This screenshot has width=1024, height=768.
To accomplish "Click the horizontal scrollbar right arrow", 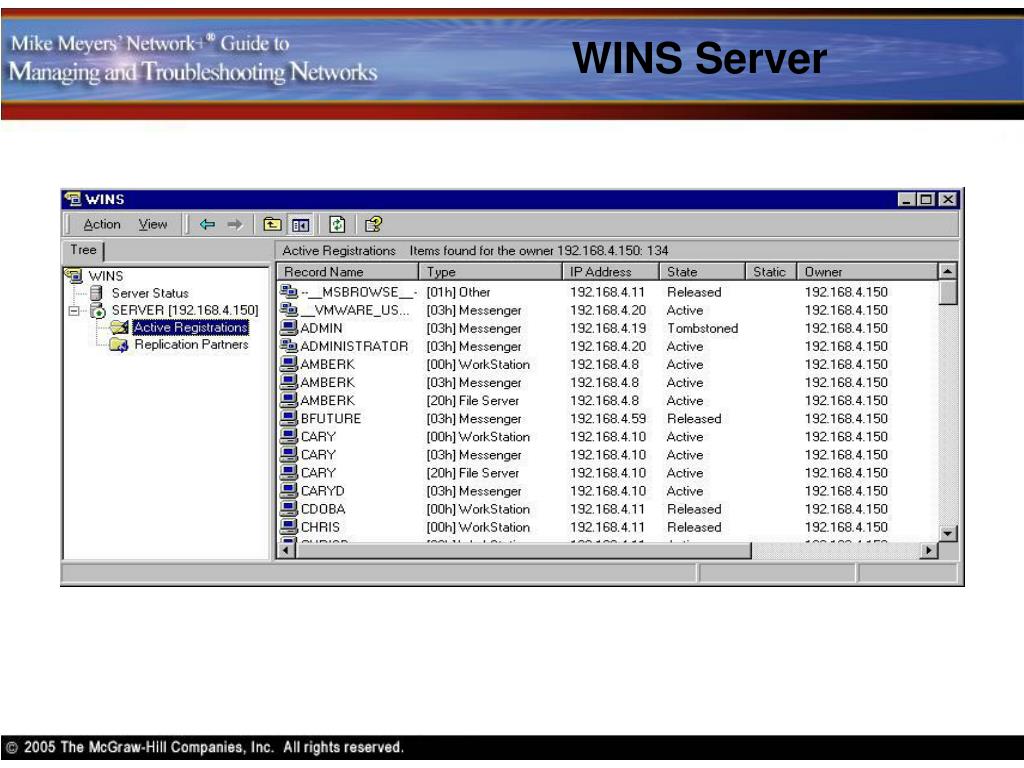I will 929,551.
